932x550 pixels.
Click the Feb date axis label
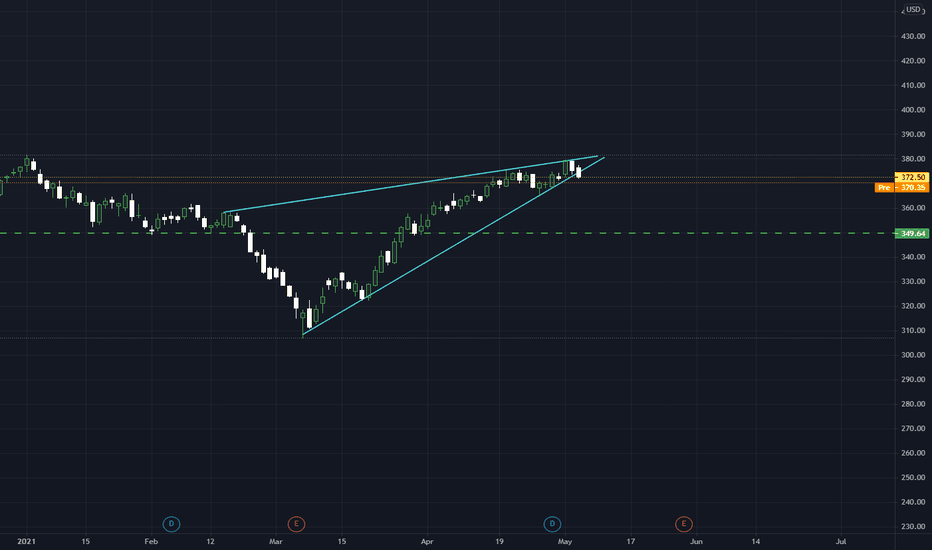151,542
